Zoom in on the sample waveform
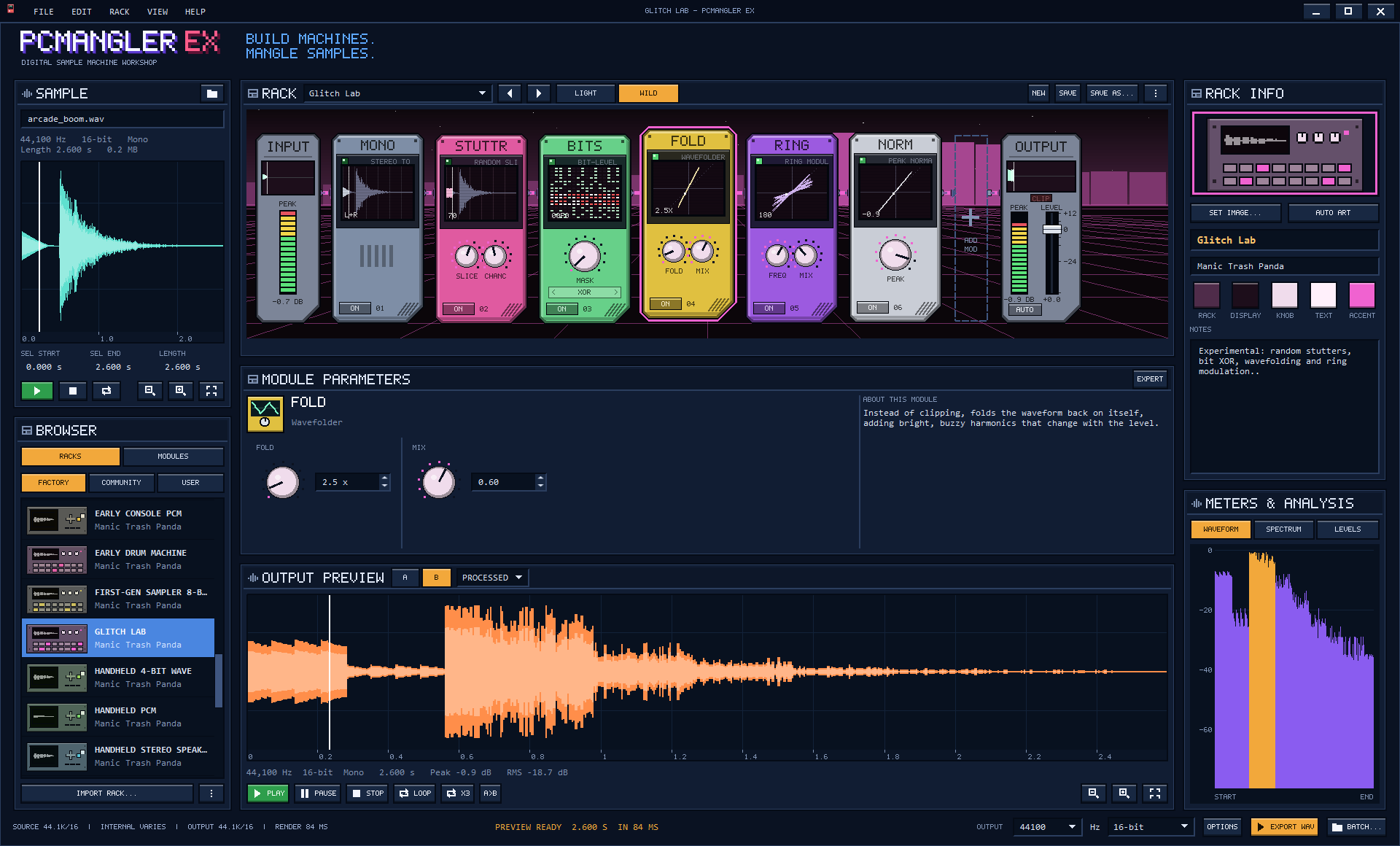The width and height of the screenshot is (1400, 846). coord(180,391)
